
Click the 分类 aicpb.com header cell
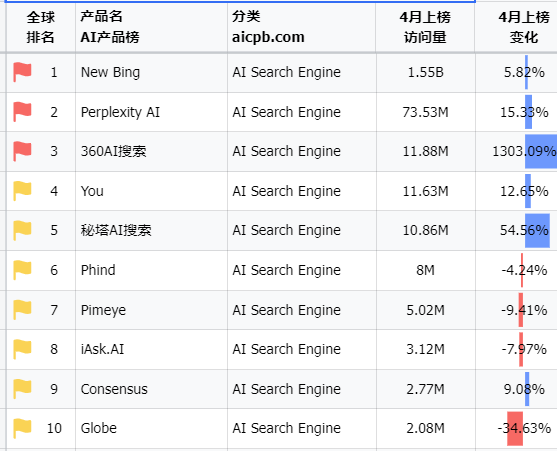[x=301, y=27]
